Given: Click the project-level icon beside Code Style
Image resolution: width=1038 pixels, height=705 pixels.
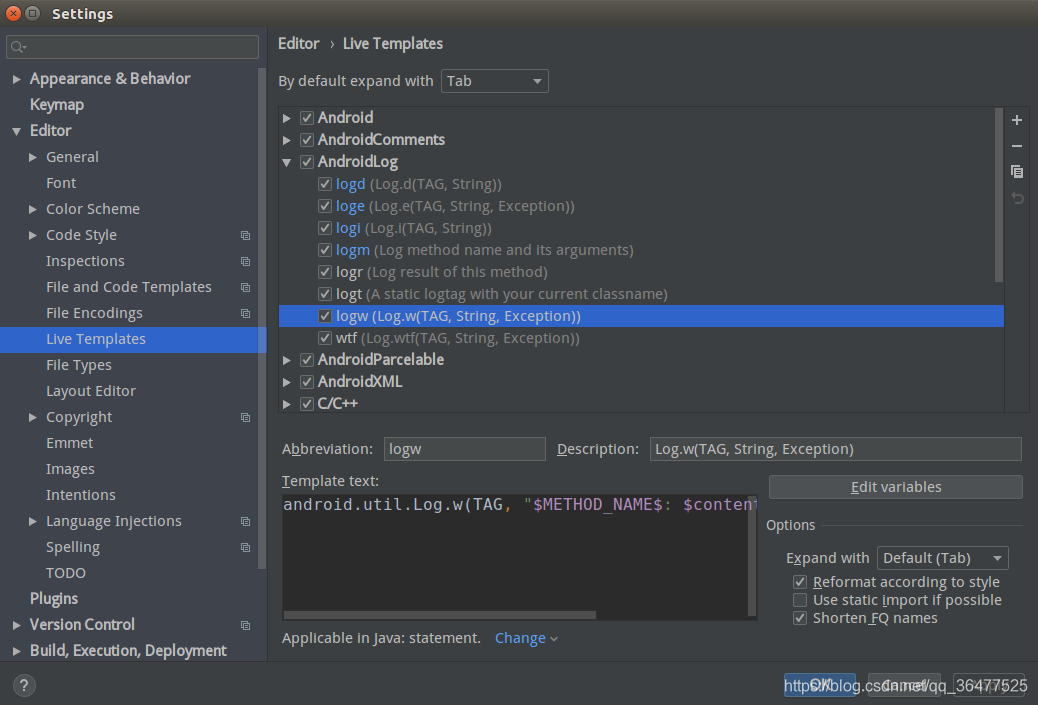Looking at the screenshot, I should click(246, 236).
